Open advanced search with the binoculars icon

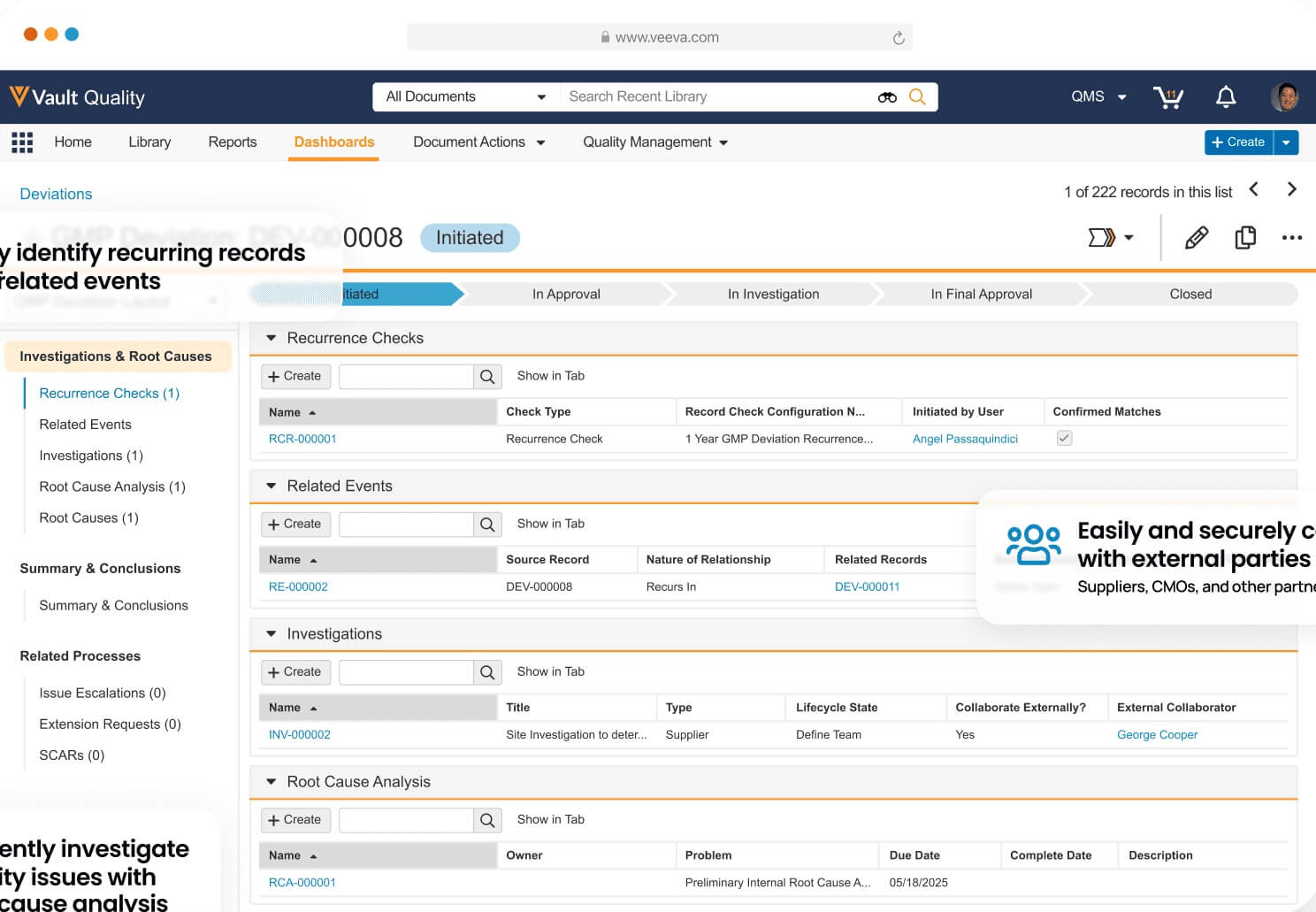(886, 96)
